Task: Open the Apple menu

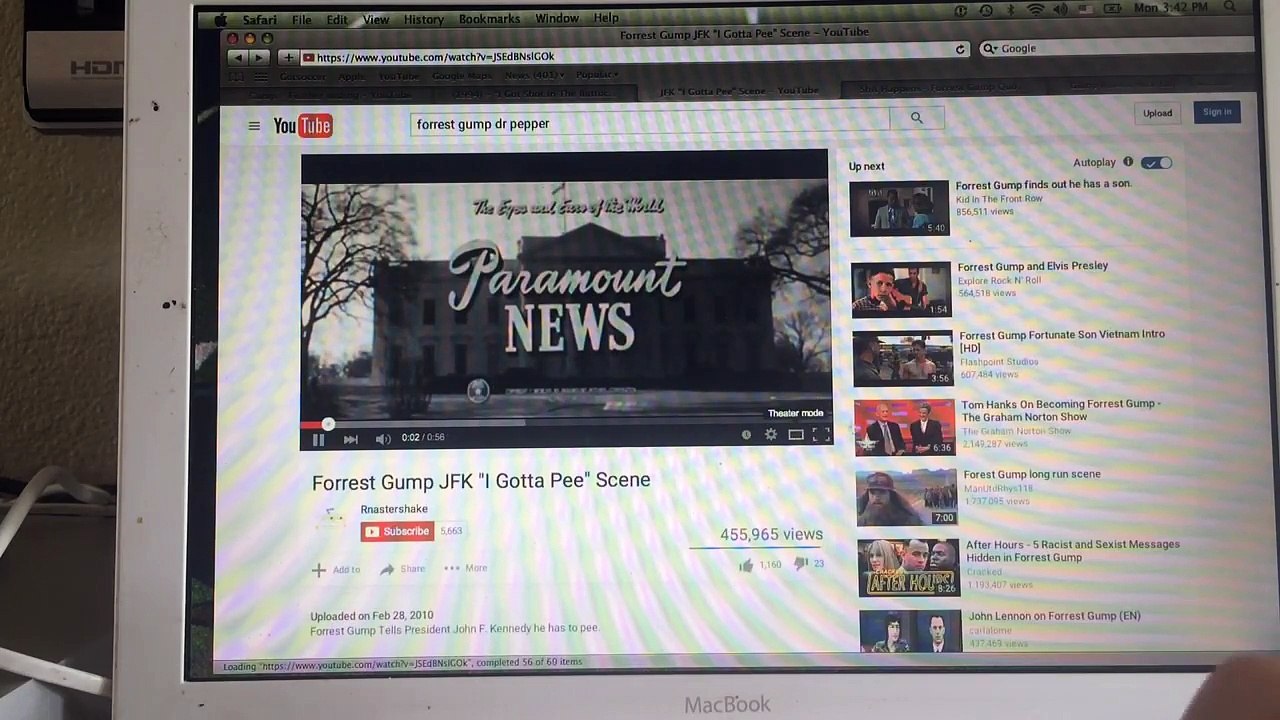Action: [220, 20]
